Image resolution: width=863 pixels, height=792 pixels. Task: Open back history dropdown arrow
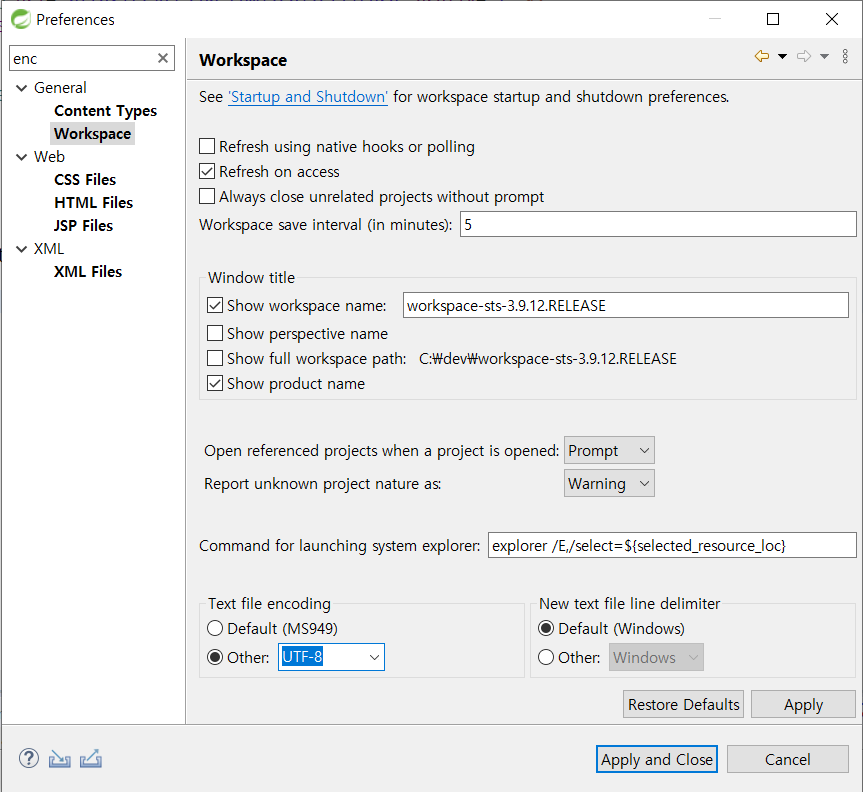tap(782, 56)
